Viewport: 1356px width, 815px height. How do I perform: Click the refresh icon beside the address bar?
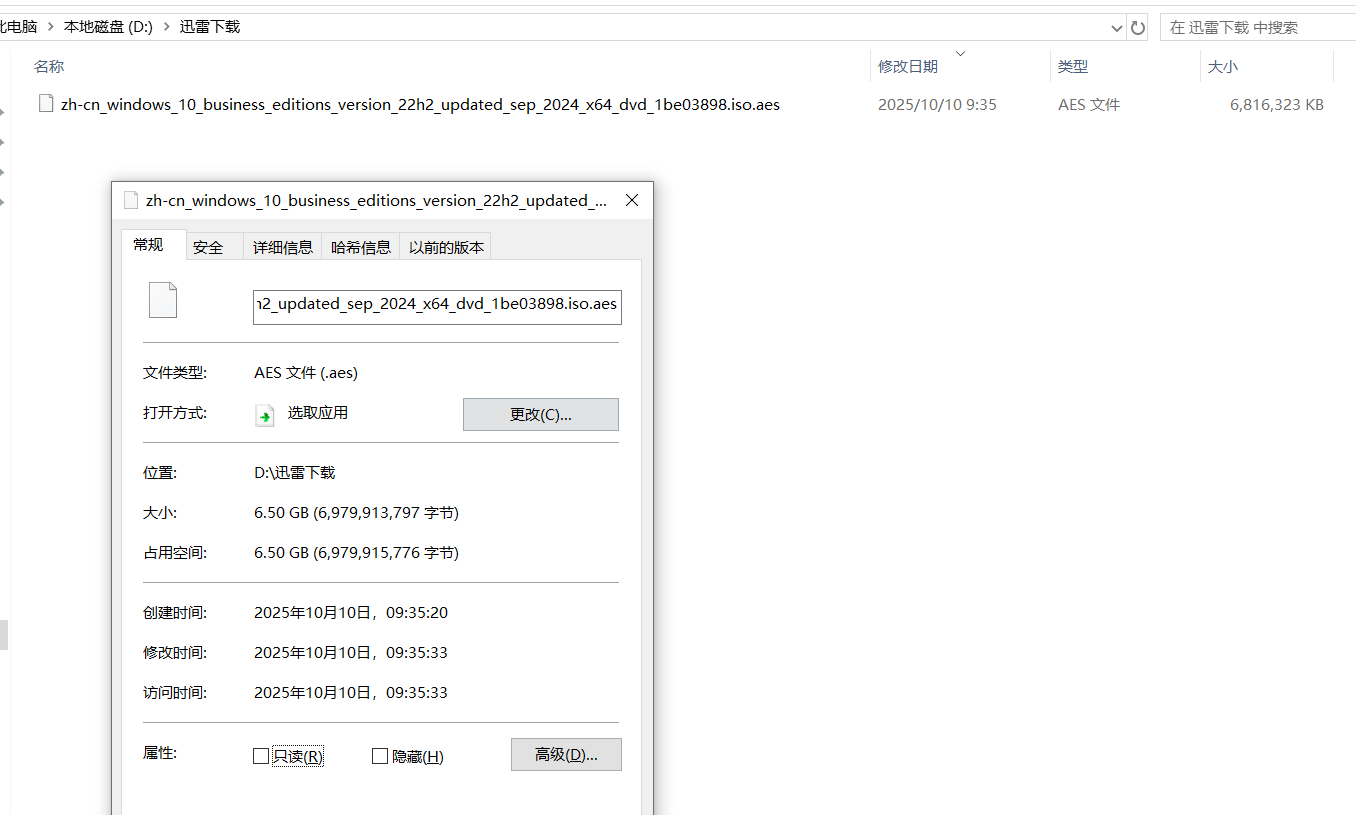[x=1138, y=27]
